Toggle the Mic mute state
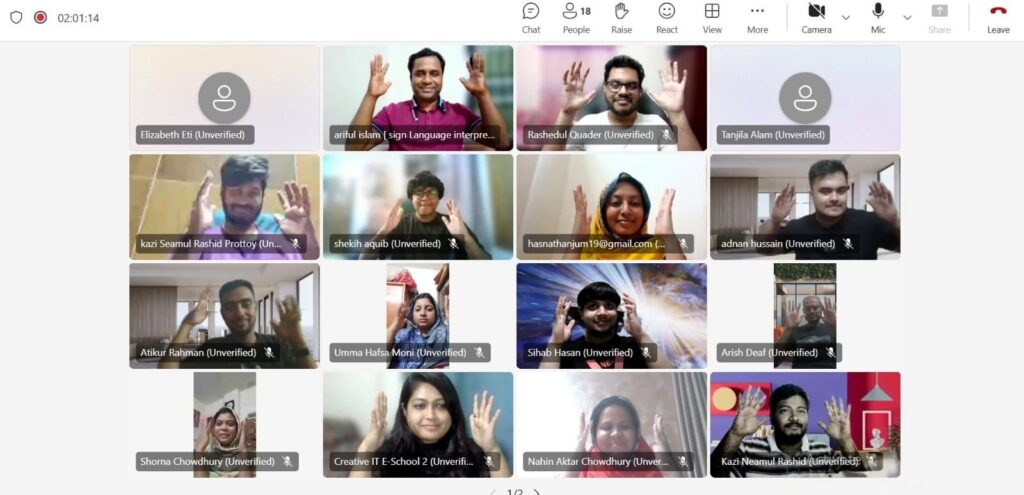Image resolution: width=1024 pixels, height=495 pixels. click(x=878, y=17)
